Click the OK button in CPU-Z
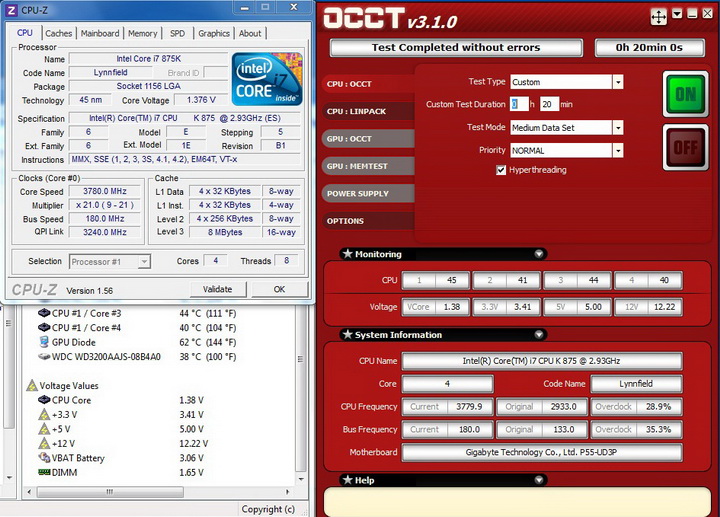720x517 pixels. (x=279, y=289)
